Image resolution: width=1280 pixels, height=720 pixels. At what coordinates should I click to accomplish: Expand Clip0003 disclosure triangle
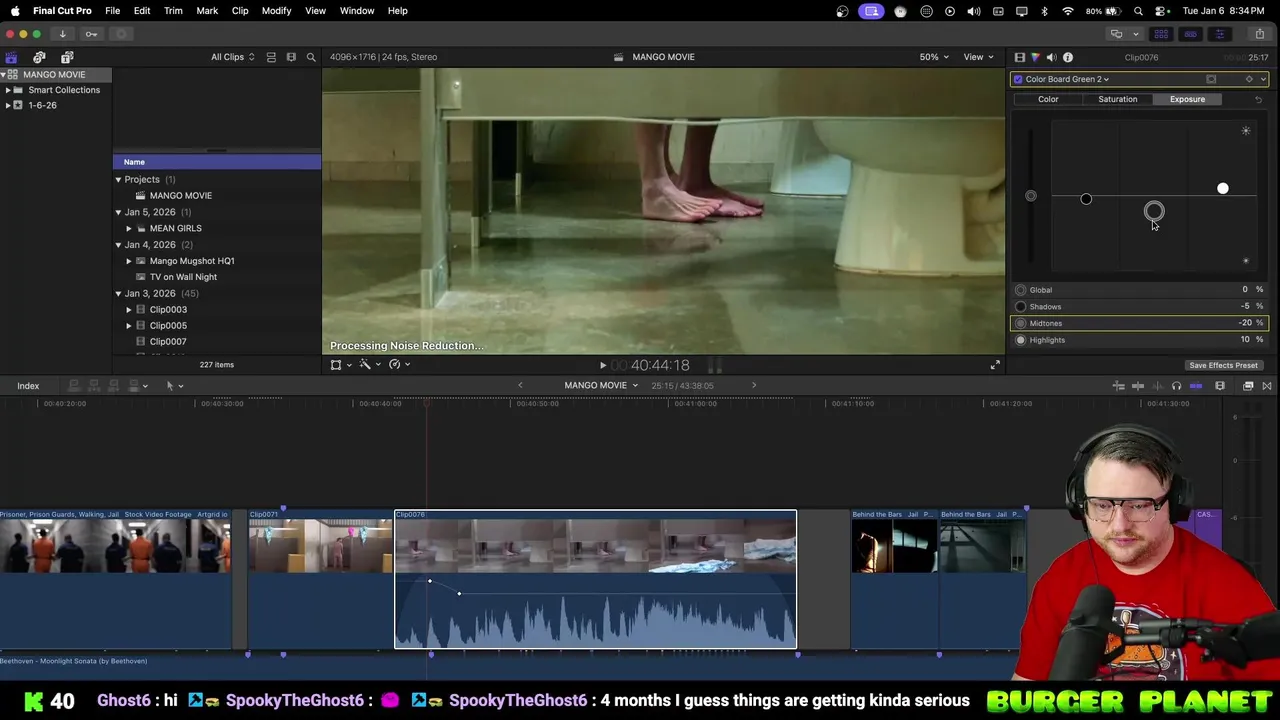pos(129,310)
